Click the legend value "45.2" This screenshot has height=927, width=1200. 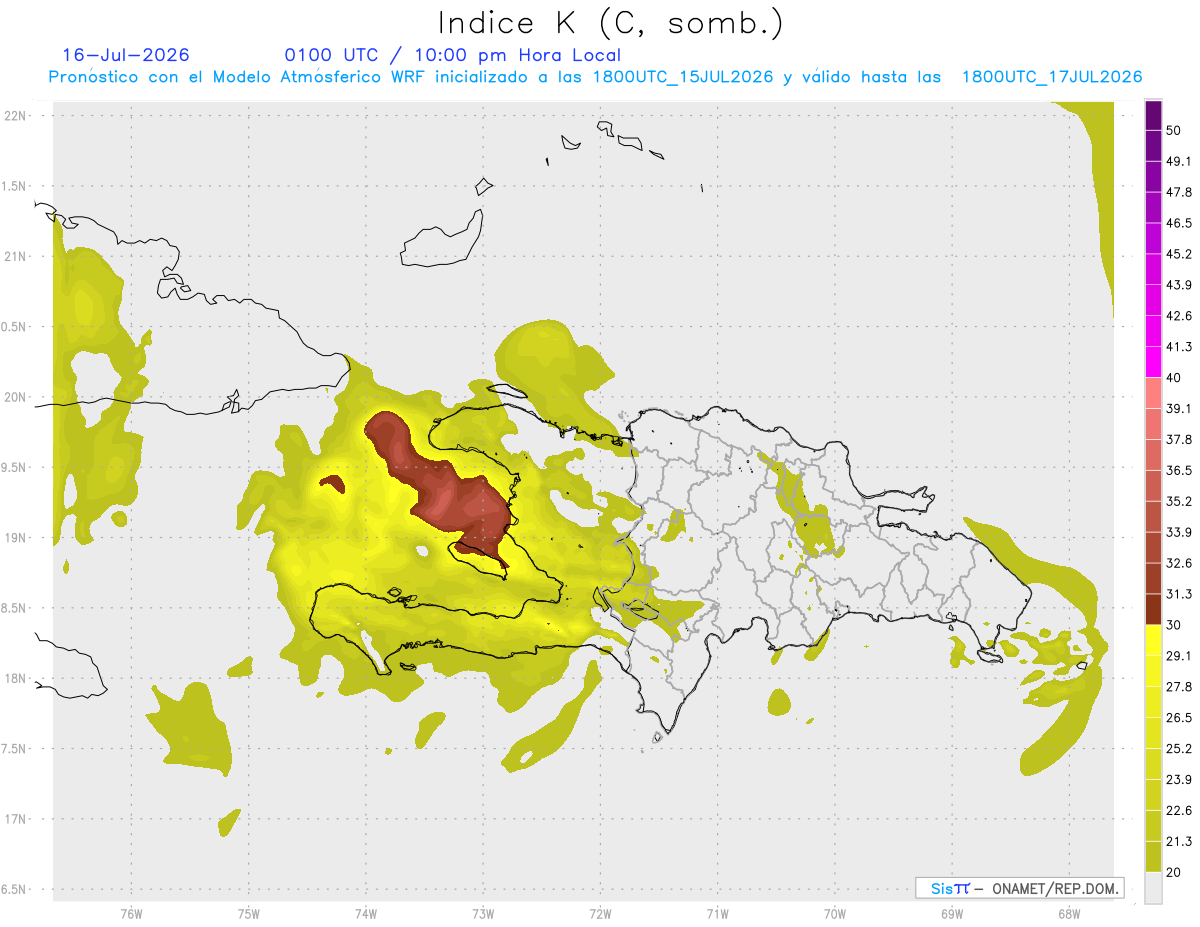click(1179, 254)
